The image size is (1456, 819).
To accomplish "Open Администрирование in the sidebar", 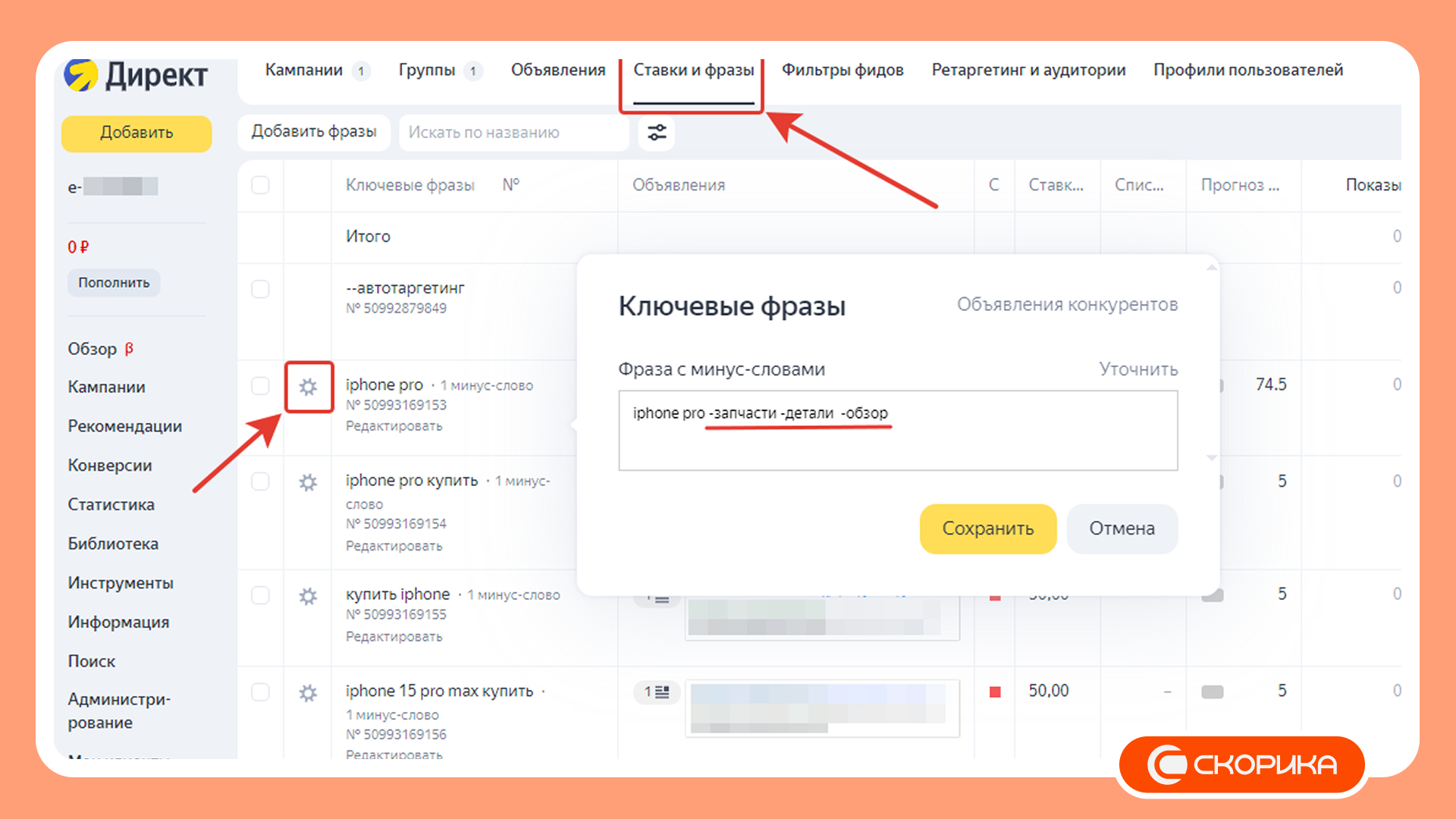I will (118, 711).
